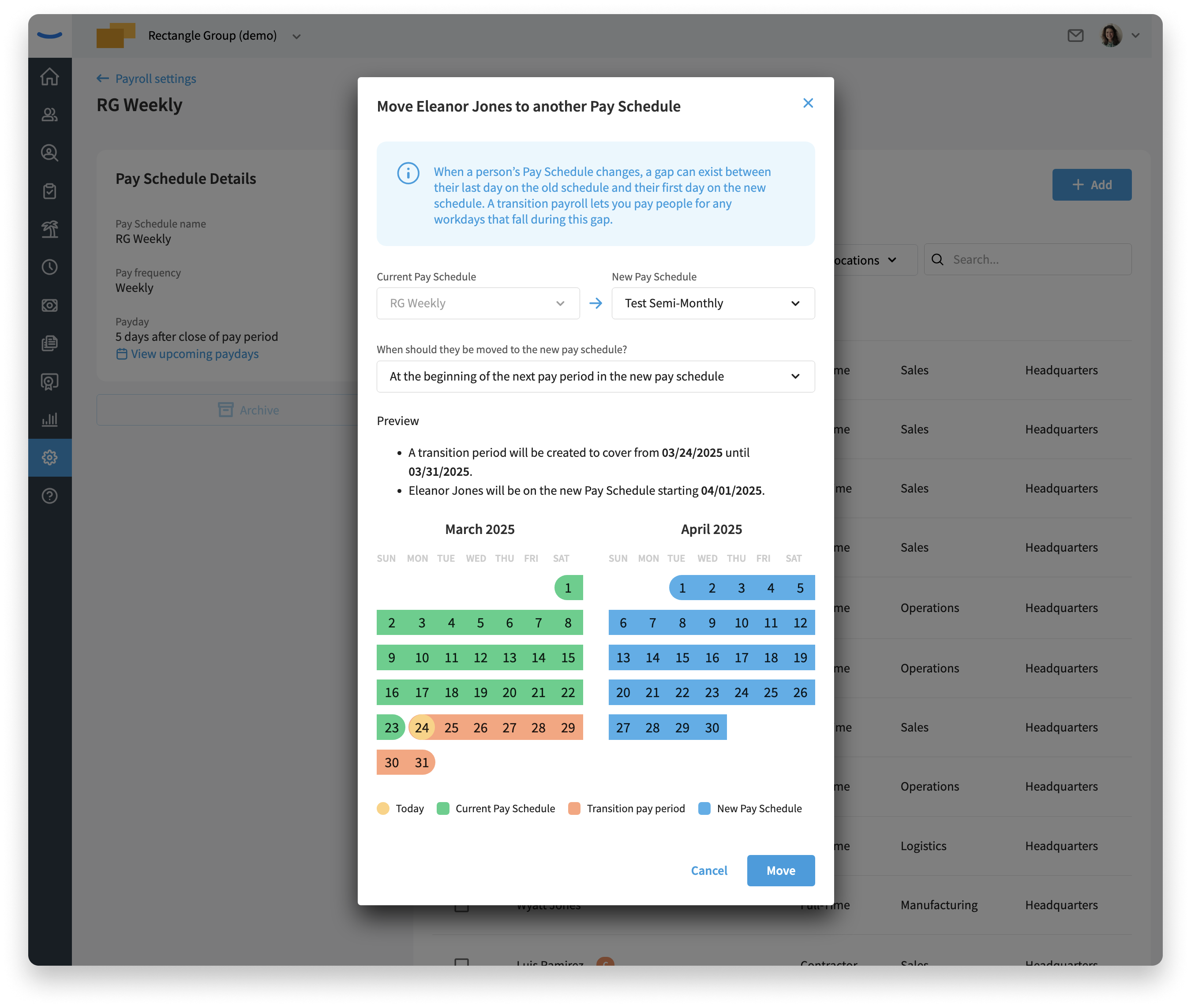
Task: Go back to Payroll settings
Action: [146, 78]
